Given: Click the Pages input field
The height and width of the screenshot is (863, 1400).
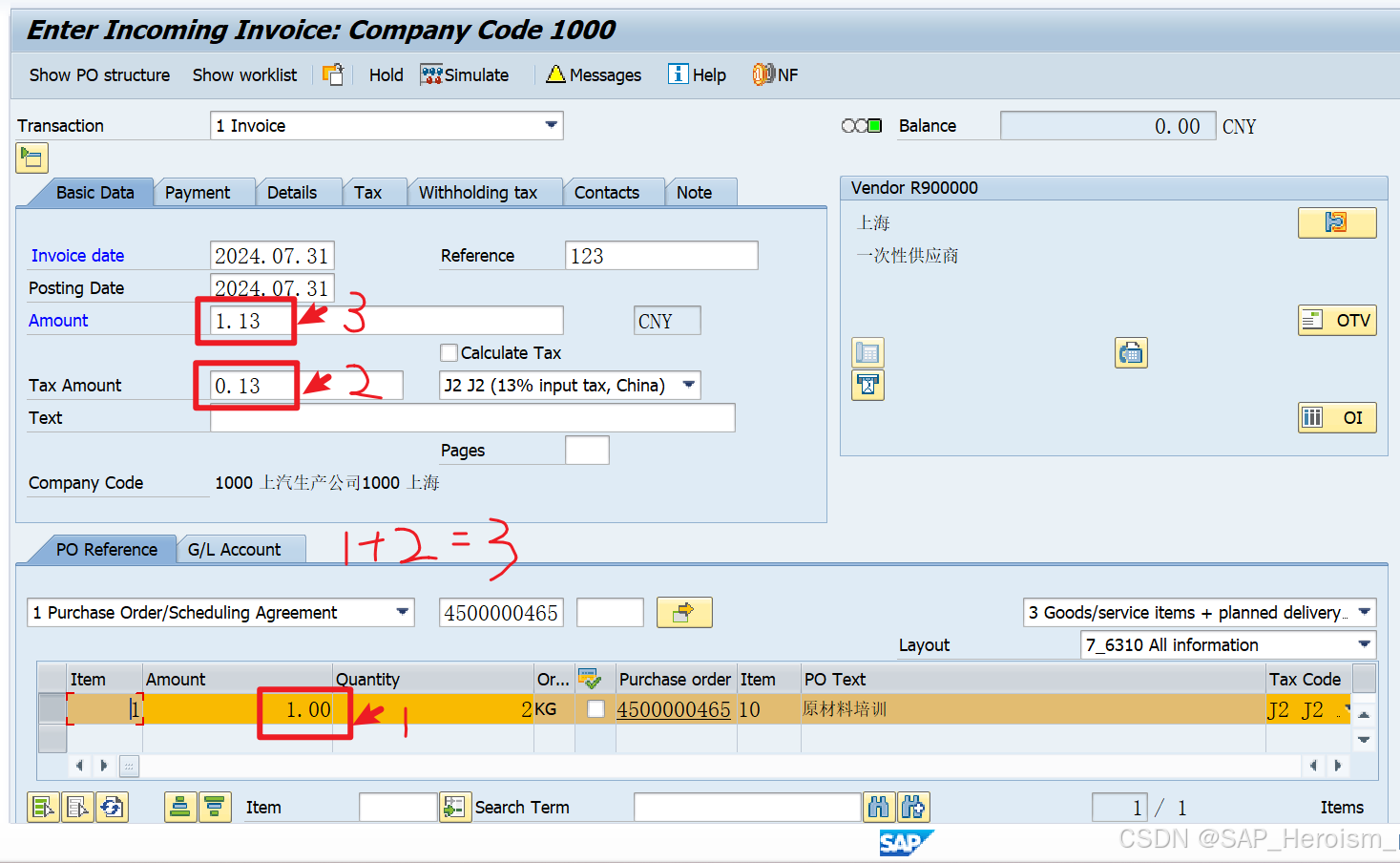Looking at the screenshot, I should 587,450.
